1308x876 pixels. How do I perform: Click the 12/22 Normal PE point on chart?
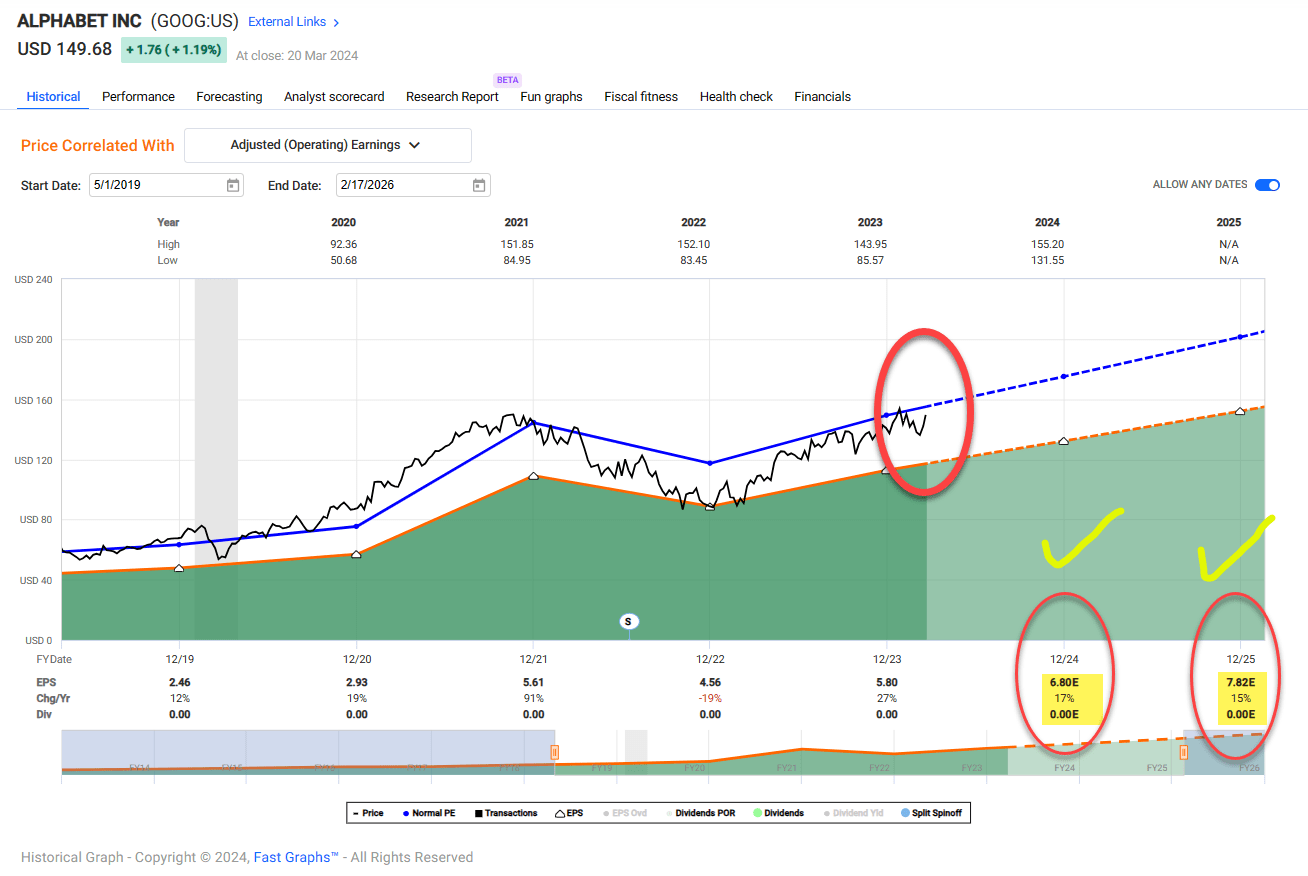709,463
